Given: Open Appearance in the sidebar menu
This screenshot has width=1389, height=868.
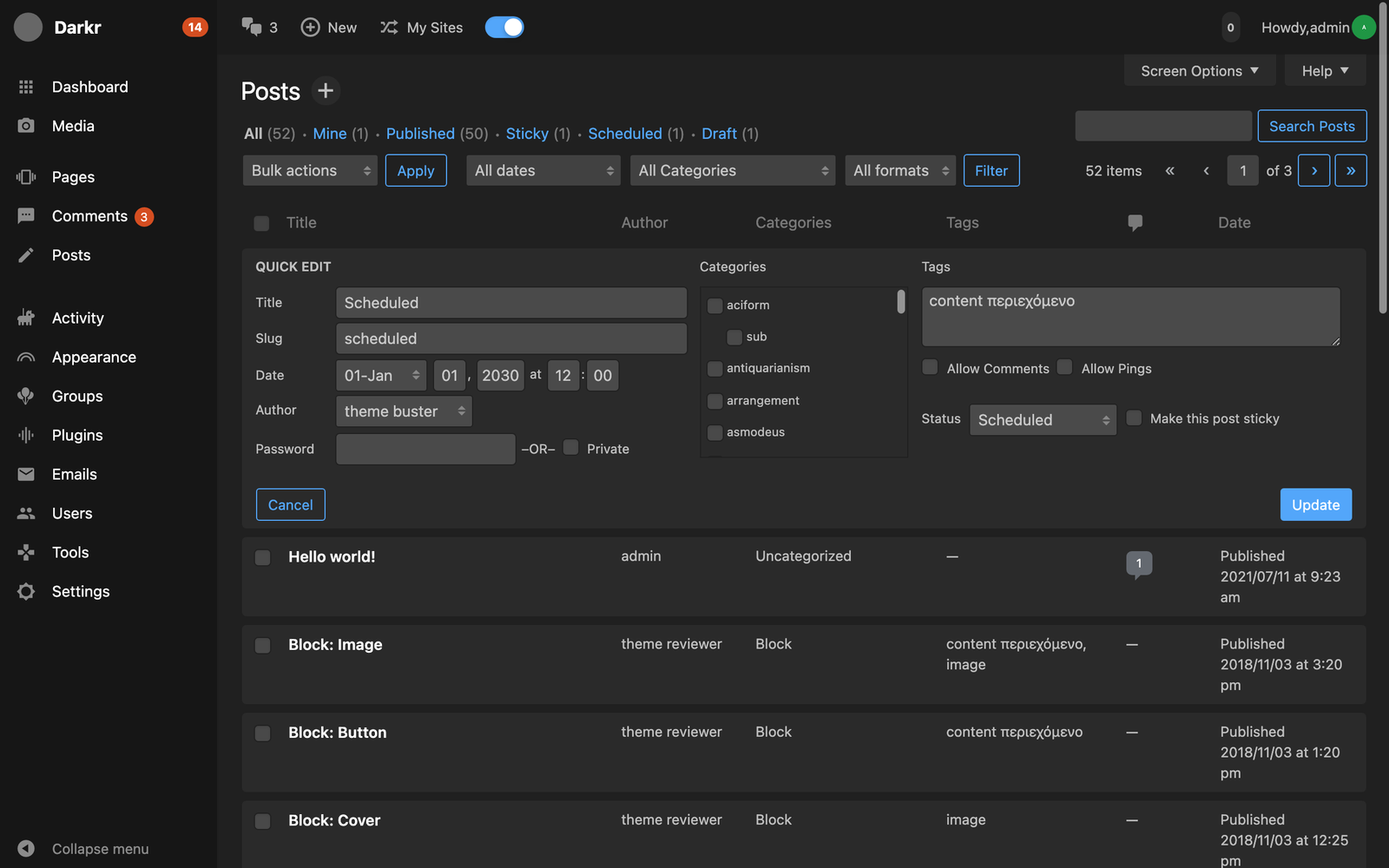Looking at the screenshot, I should coord(94,357).
